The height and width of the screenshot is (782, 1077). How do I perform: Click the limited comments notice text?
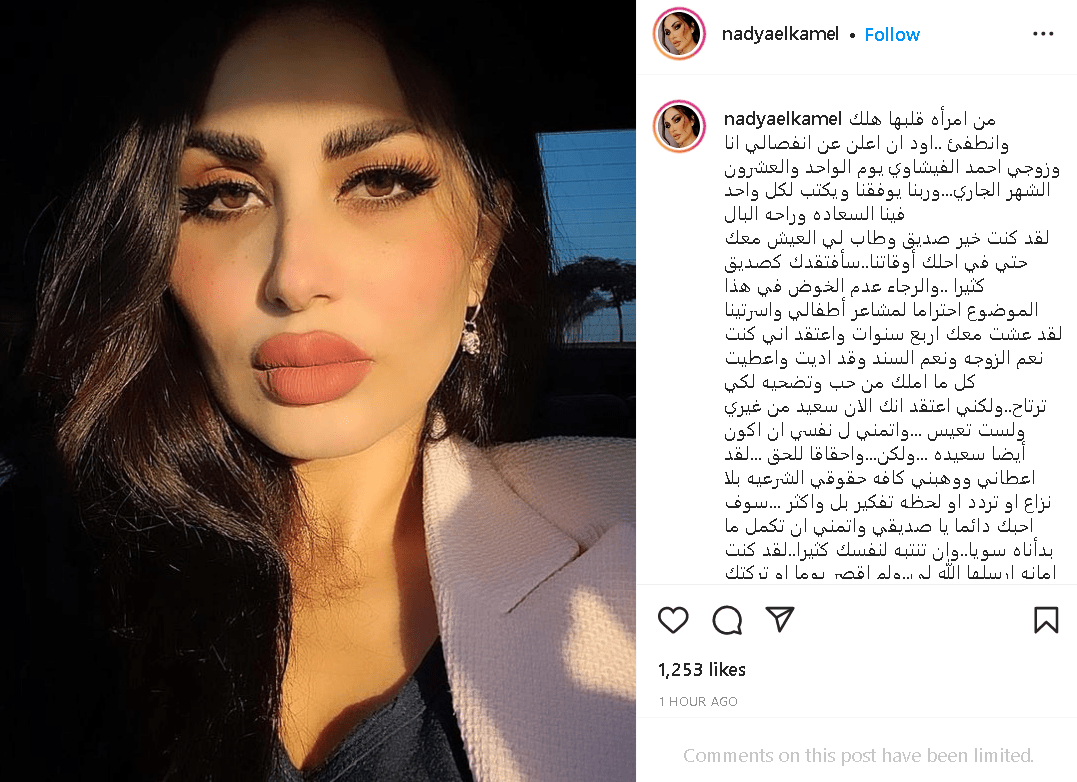tap(858, 755)
